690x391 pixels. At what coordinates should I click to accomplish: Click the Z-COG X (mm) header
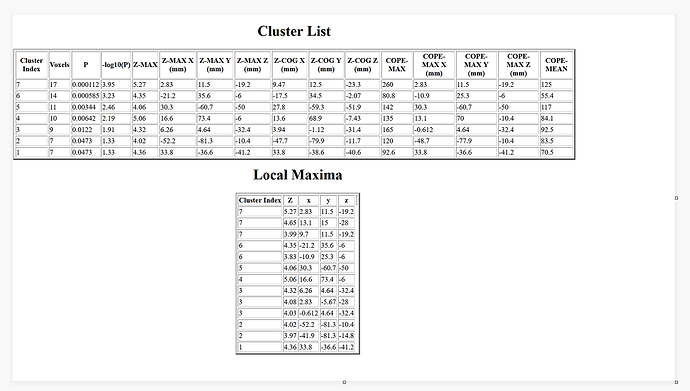tap(289, 65)
